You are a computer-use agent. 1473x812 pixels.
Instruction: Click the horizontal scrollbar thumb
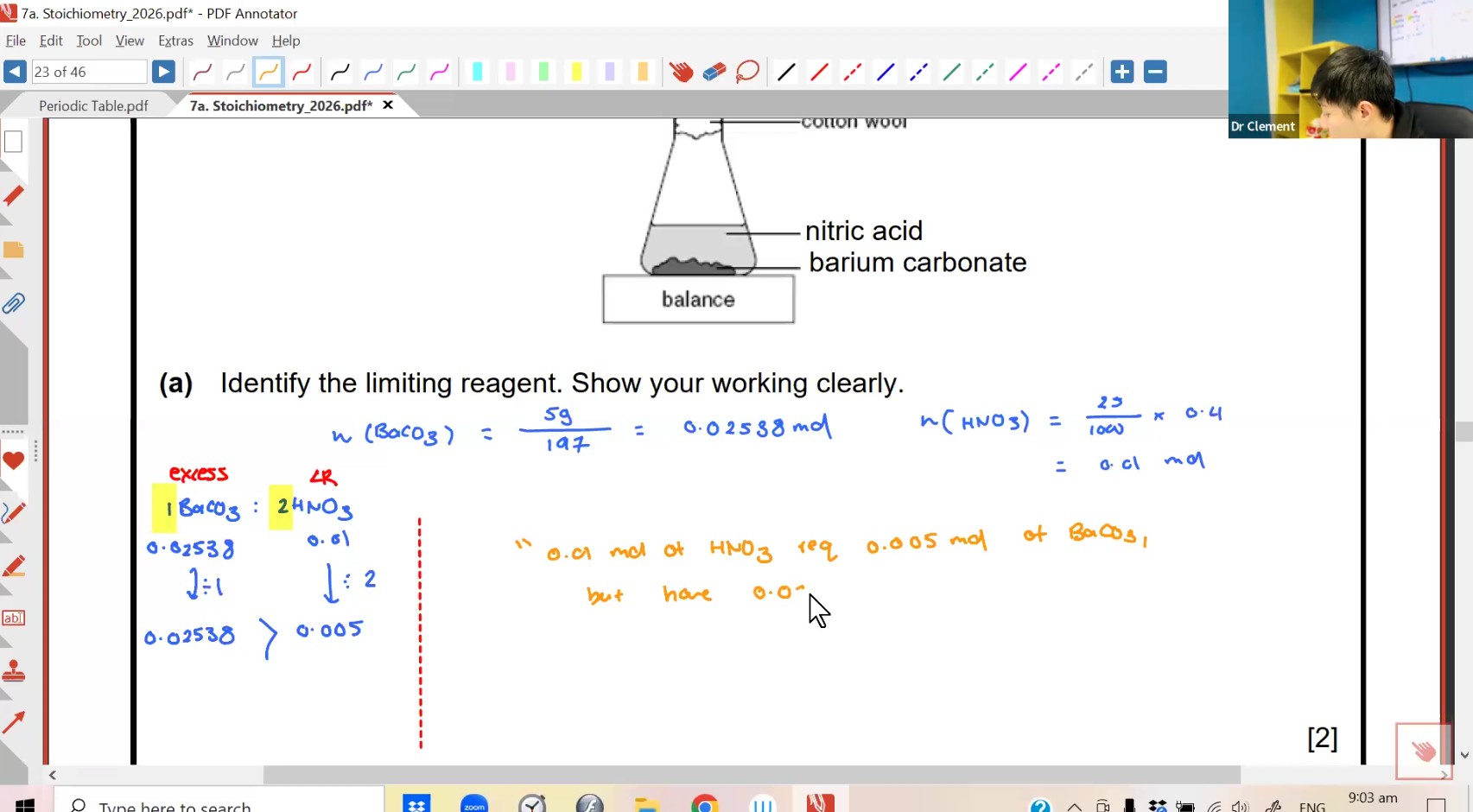point(752,775)
